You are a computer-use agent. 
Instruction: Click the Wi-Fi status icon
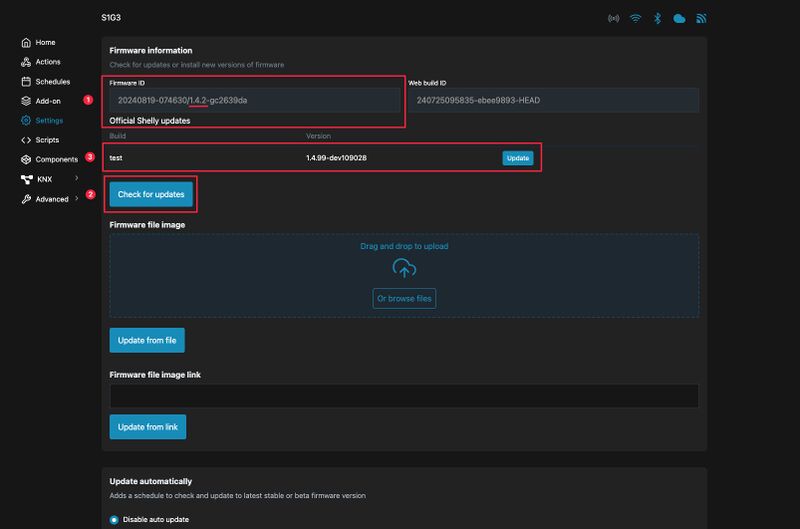pyautogui.click(x=635, y=19)
